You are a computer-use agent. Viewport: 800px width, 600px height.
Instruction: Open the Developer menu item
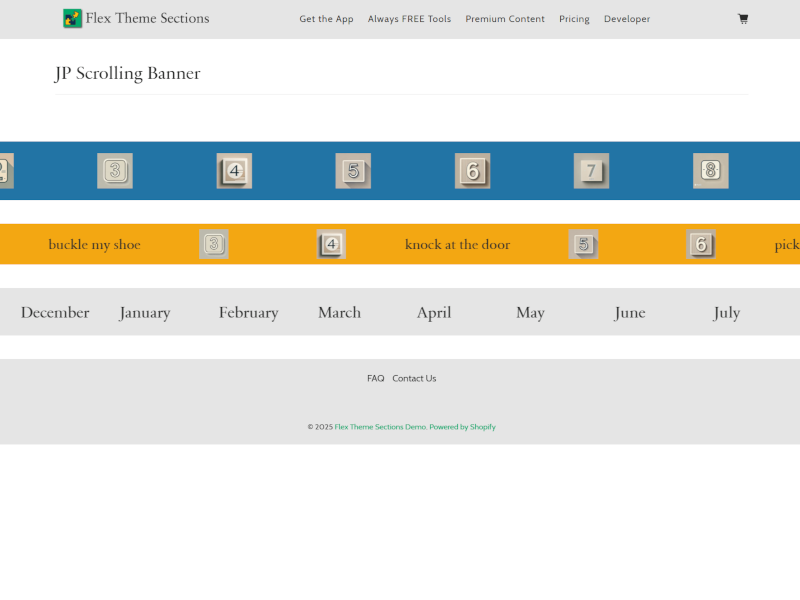click(627, 19)
